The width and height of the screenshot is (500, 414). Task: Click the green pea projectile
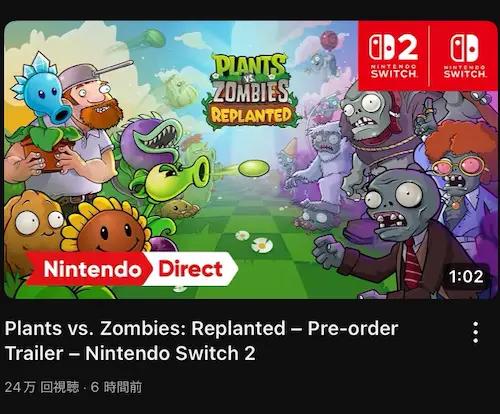254,168
